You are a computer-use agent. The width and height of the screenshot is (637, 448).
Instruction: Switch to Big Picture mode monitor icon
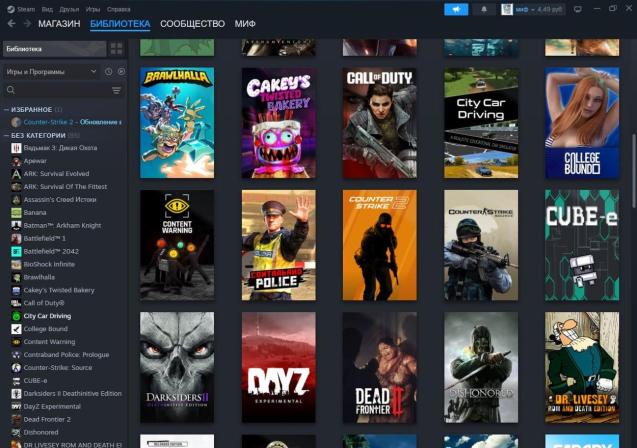(577, 9)
